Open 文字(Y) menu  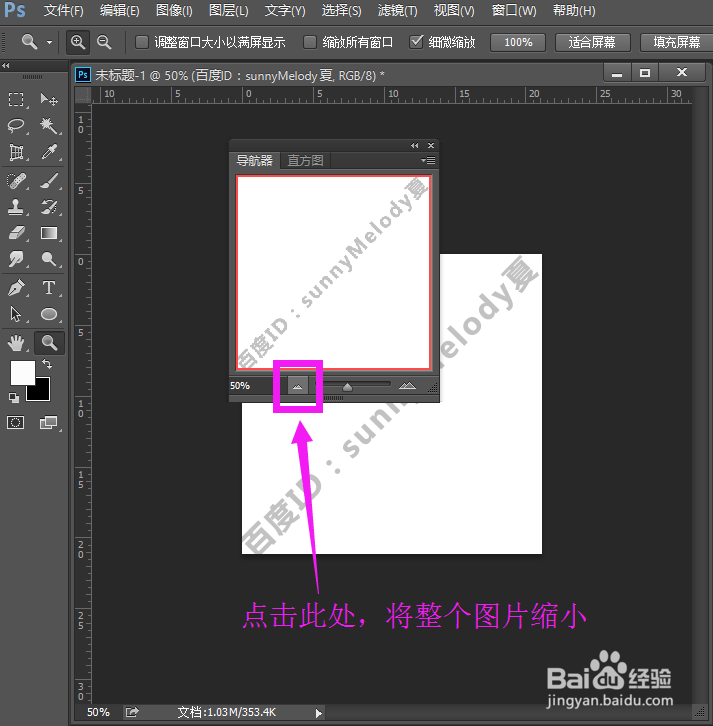(x=285, y=10)
